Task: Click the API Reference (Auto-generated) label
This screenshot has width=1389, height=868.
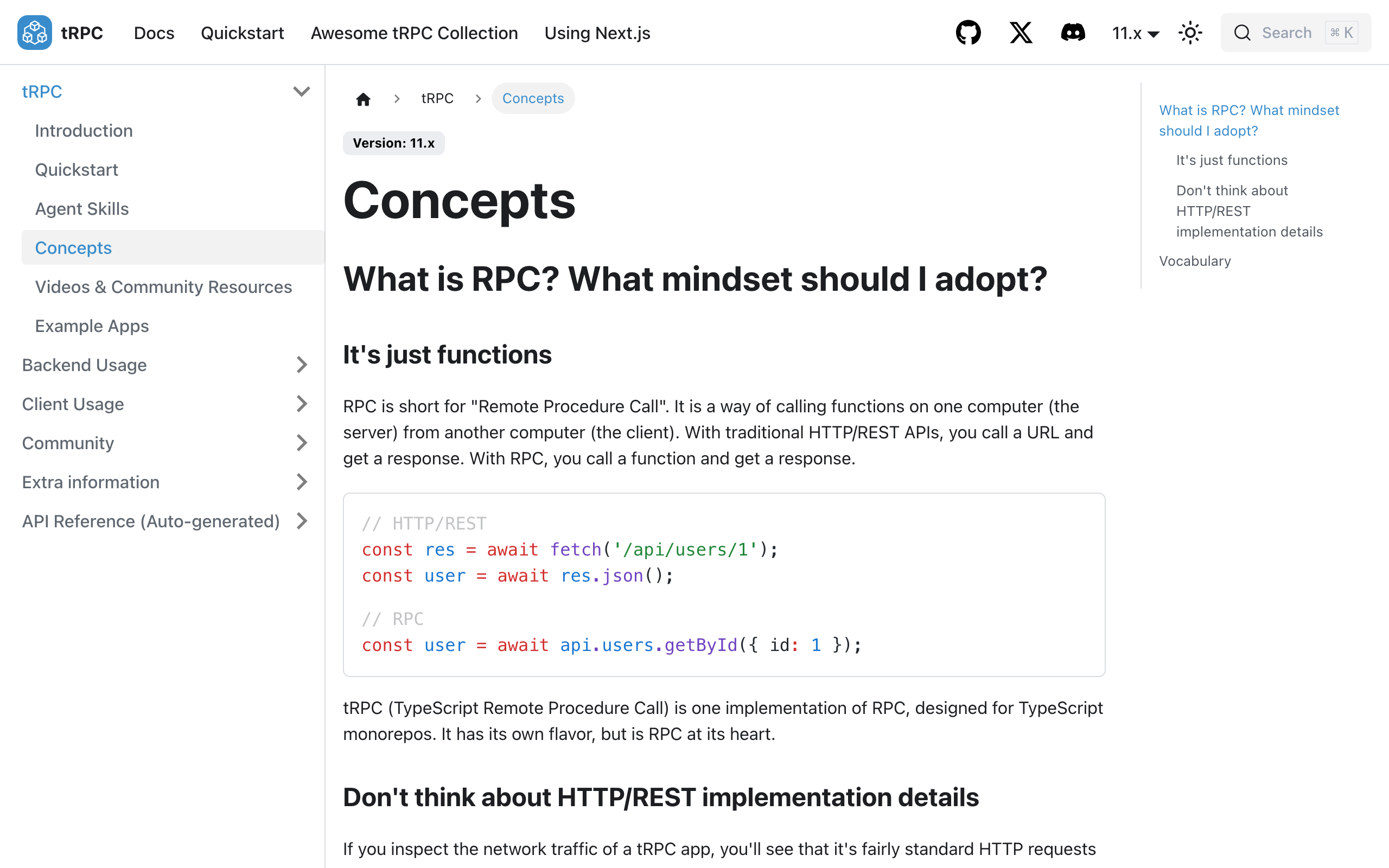Action: [151, 521]
